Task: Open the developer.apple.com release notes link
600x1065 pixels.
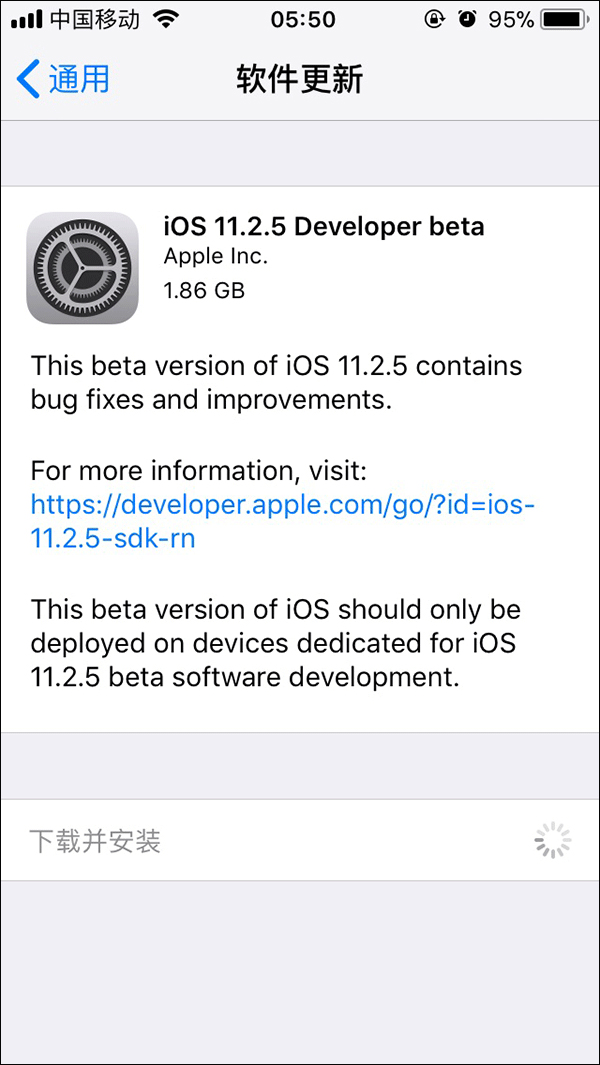Action: click(283, 521)
